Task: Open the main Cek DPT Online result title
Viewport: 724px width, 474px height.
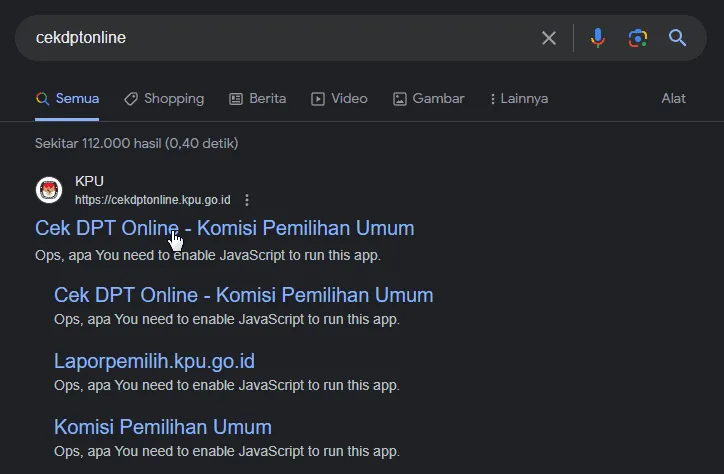Action: point(224,228)
